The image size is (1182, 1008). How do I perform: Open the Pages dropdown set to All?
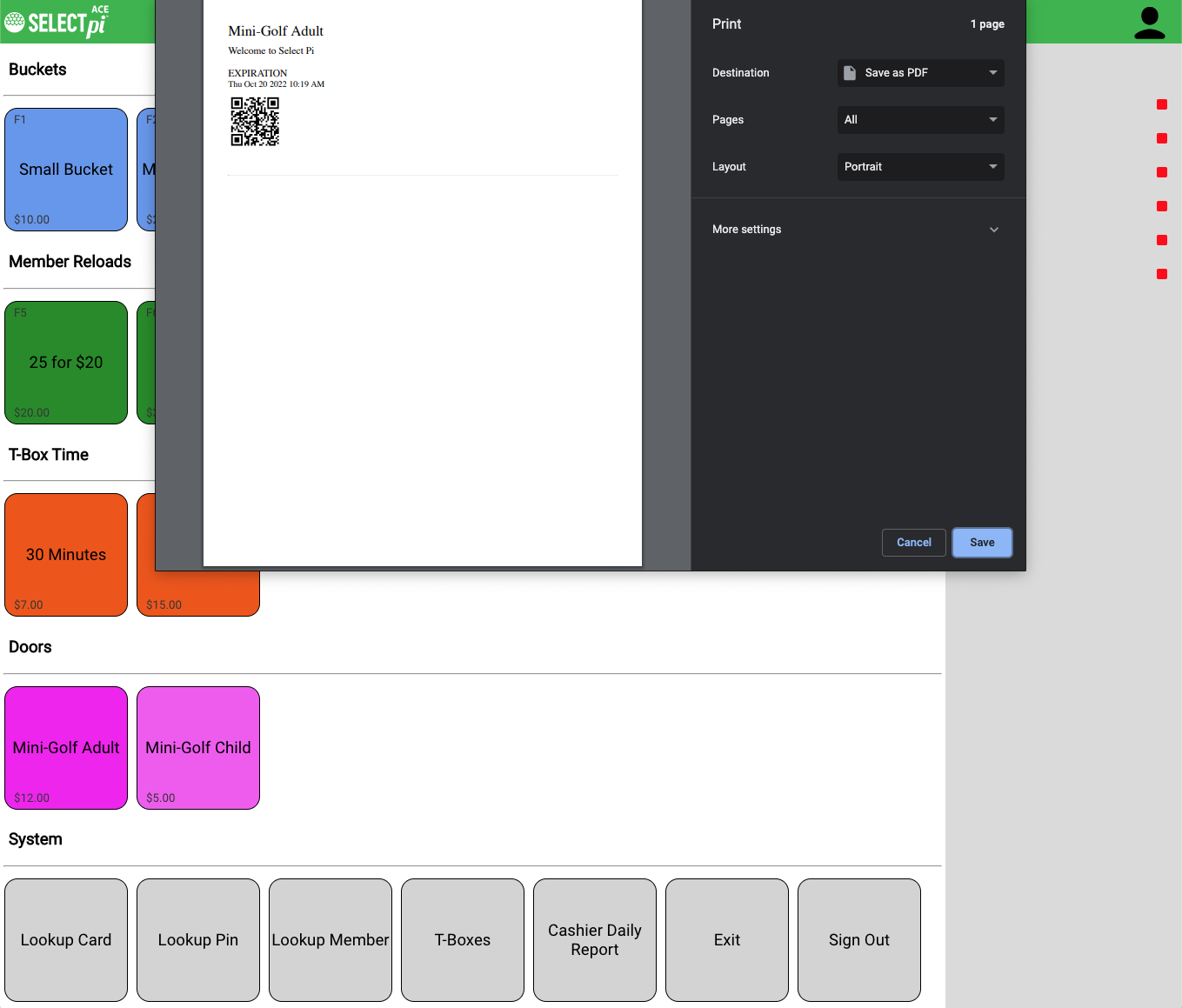(920, 120)
